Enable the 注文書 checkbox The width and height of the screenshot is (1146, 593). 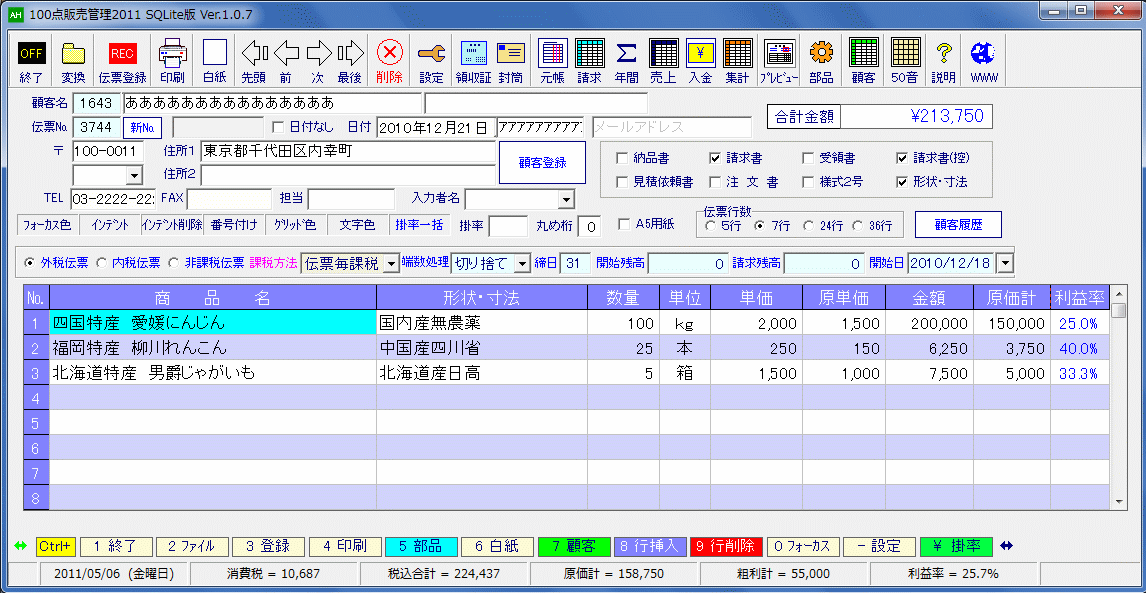point(716,182)
